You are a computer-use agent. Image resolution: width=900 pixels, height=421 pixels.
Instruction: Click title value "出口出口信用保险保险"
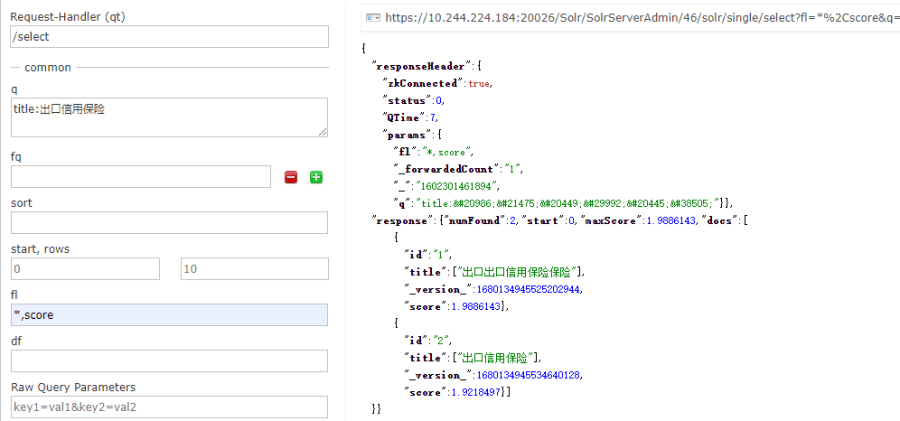[517, 272]
